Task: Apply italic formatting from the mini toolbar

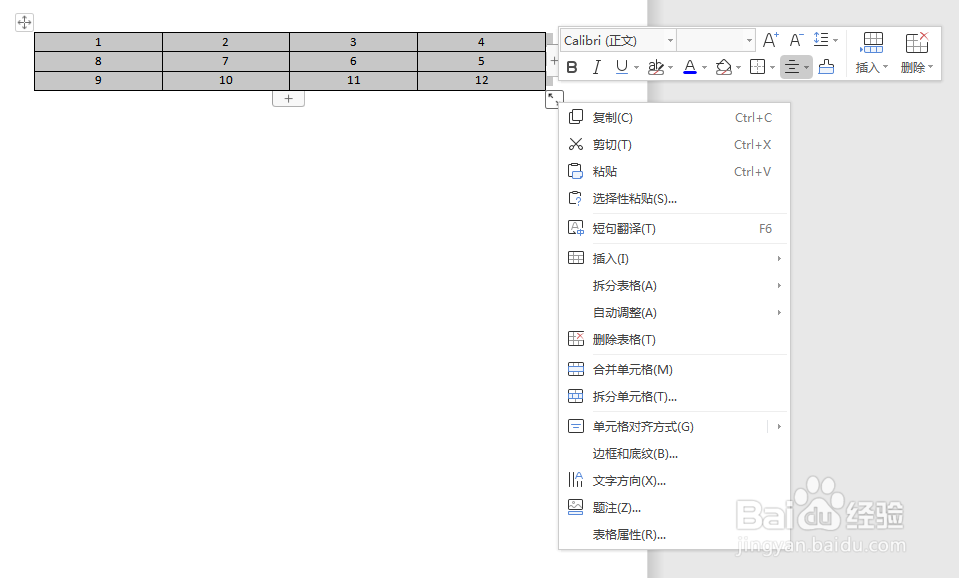Action: tap(595, 67)
